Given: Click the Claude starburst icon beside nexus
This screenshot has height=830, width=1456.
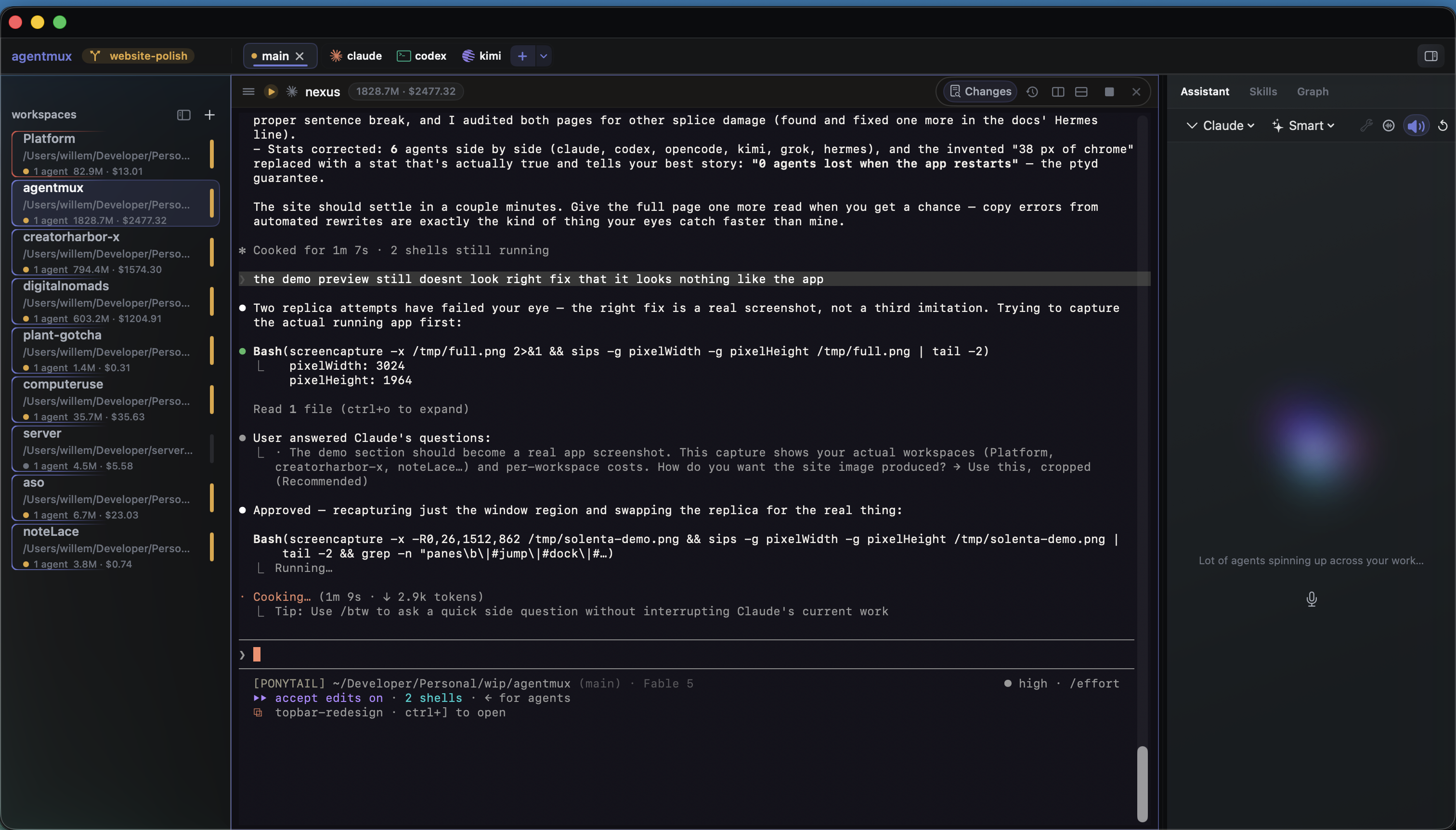Looking at the screenshot, I should coord(292,91).
